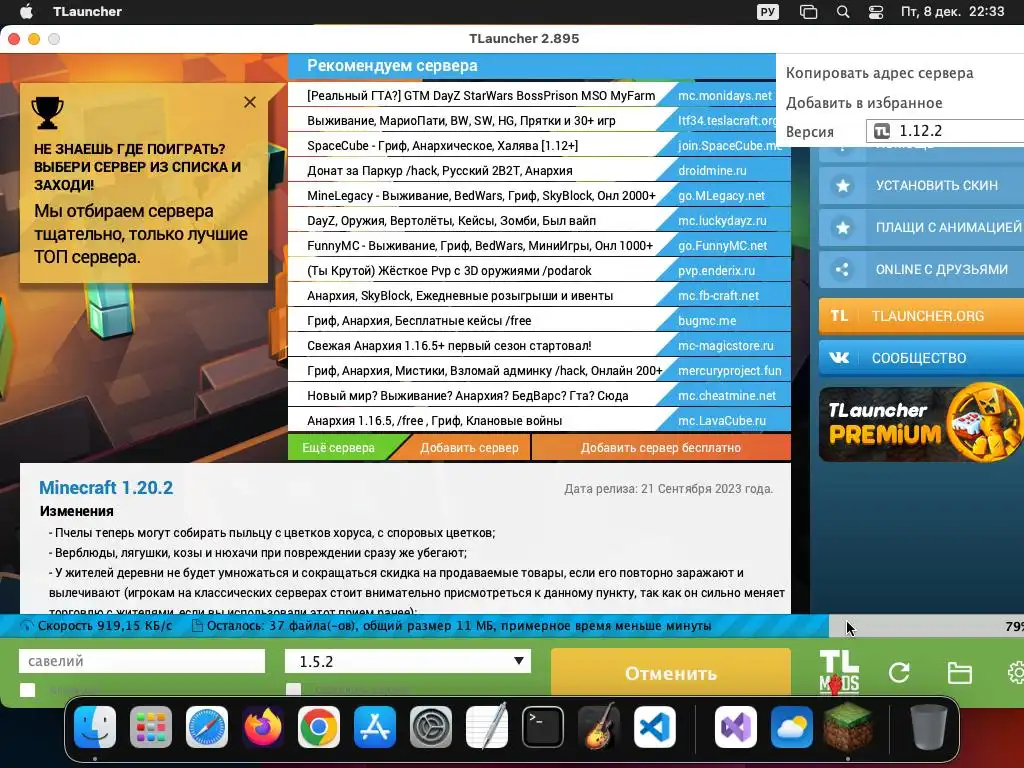Open the СООБЩЕСТВО community button
Screen dimensions: 1024x768
(921, 358)
